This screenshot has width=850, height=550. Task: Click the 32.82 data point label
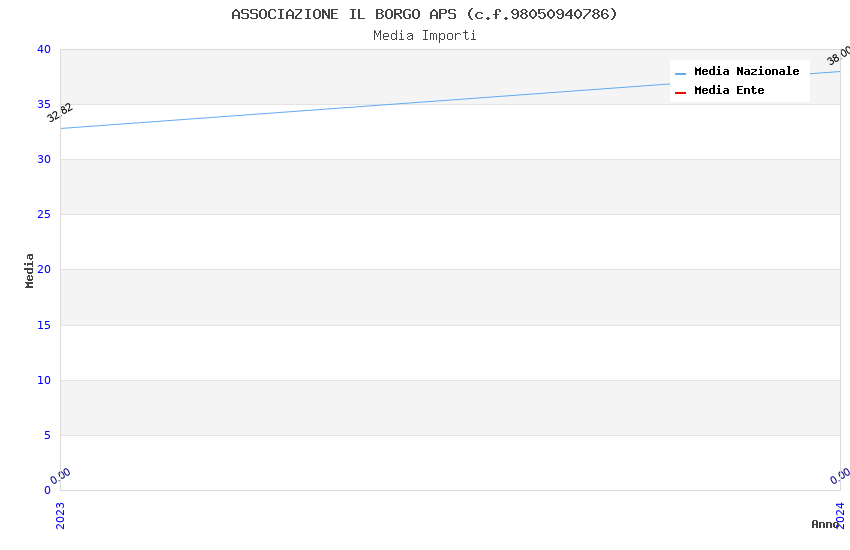point(60,113)
